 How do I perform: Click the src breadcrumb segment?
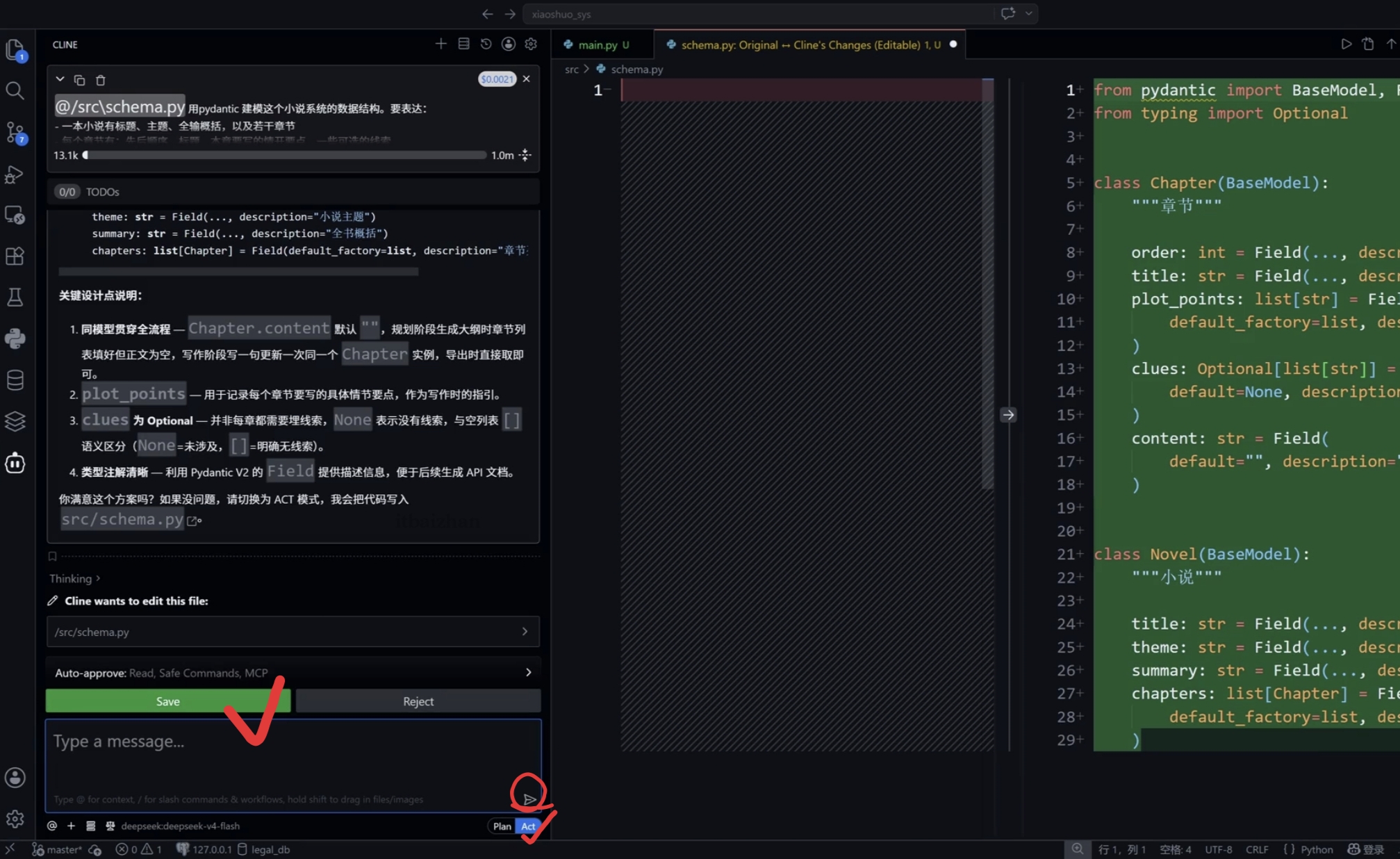572,69
